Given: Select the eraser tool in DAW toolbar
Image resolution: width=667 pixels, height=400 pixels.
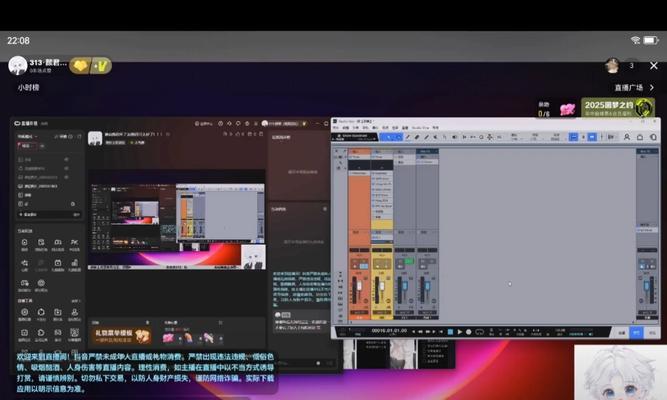Looking at the screenshot, I should [x=417, y=137].
